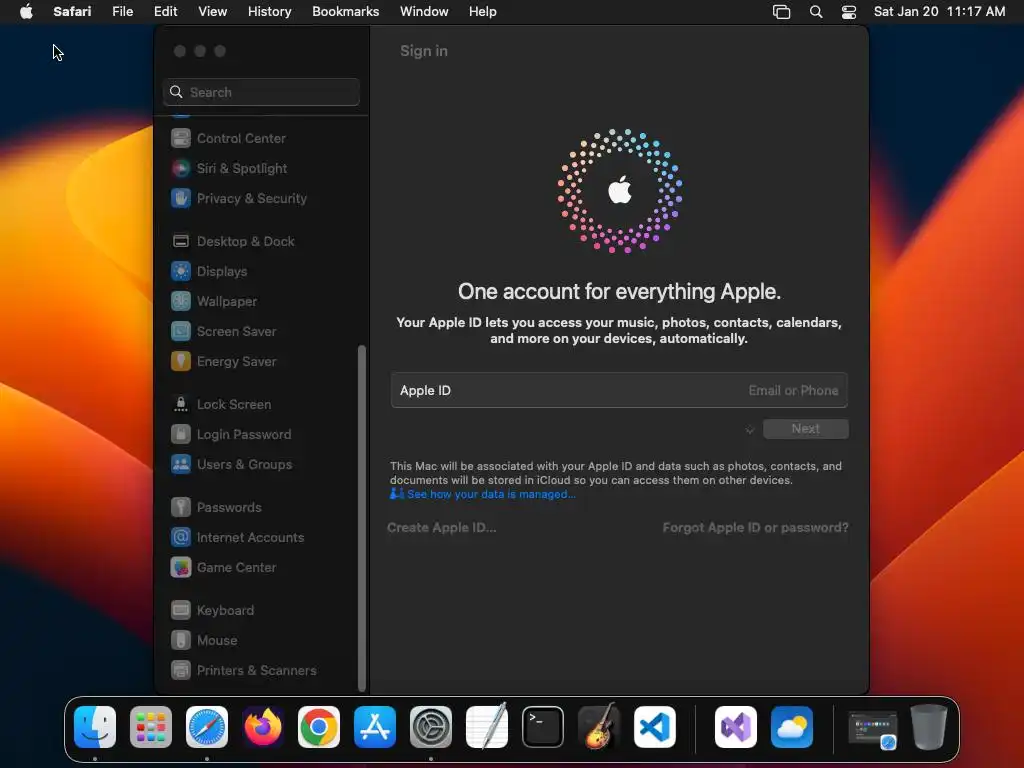1024x768 pixels.
Task: Launch TextEdit from the Dock
Action: pos(487,727)
